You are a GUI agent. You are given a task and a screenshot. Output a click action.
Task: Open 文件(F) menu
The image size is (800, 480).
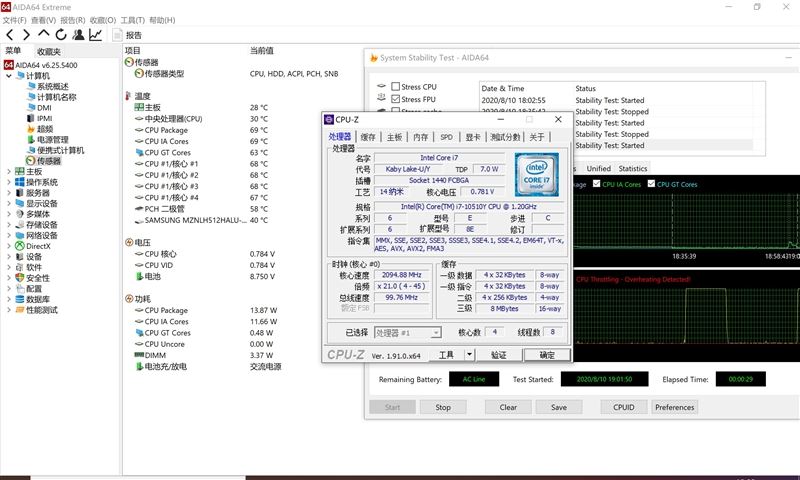(x=14, y=20)
